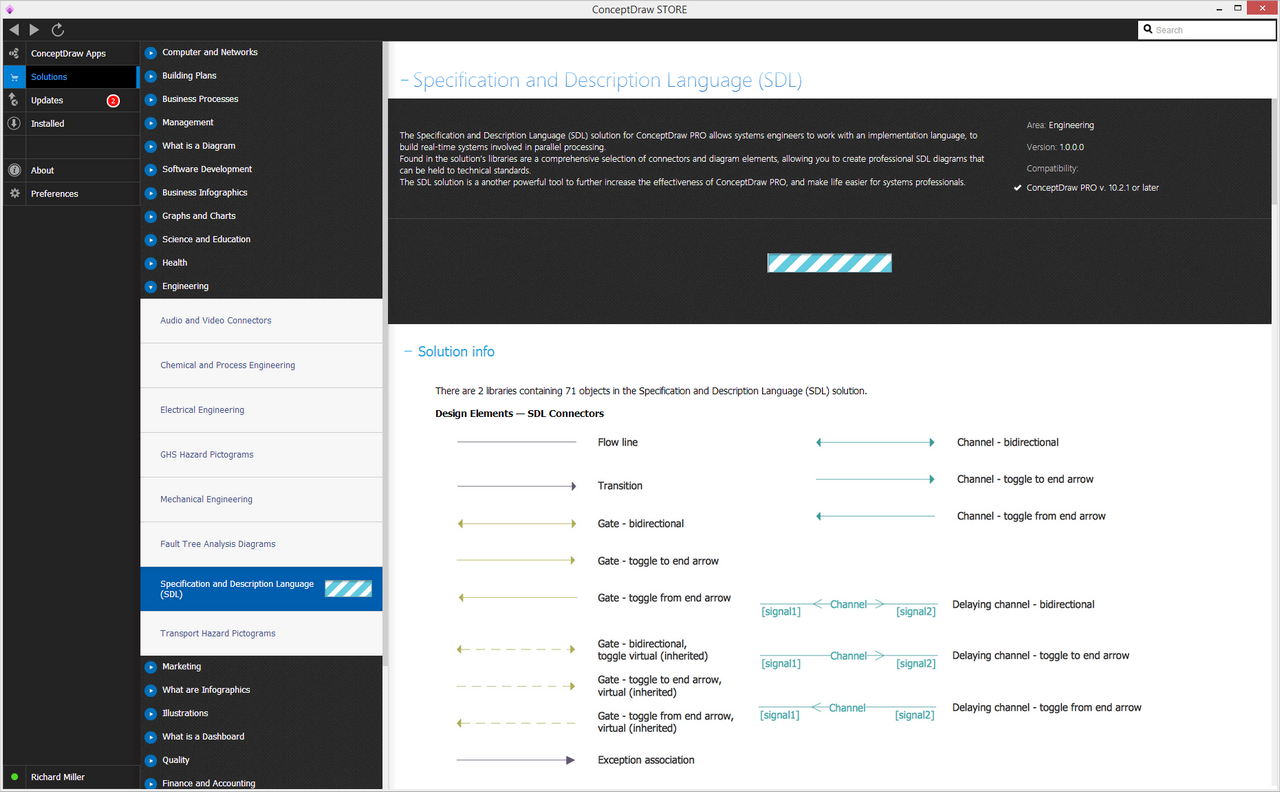This screenshot has width=1280, height=792.
Task: Open ConceptDraw Apps via its sidebar icon
Action: 14,53
